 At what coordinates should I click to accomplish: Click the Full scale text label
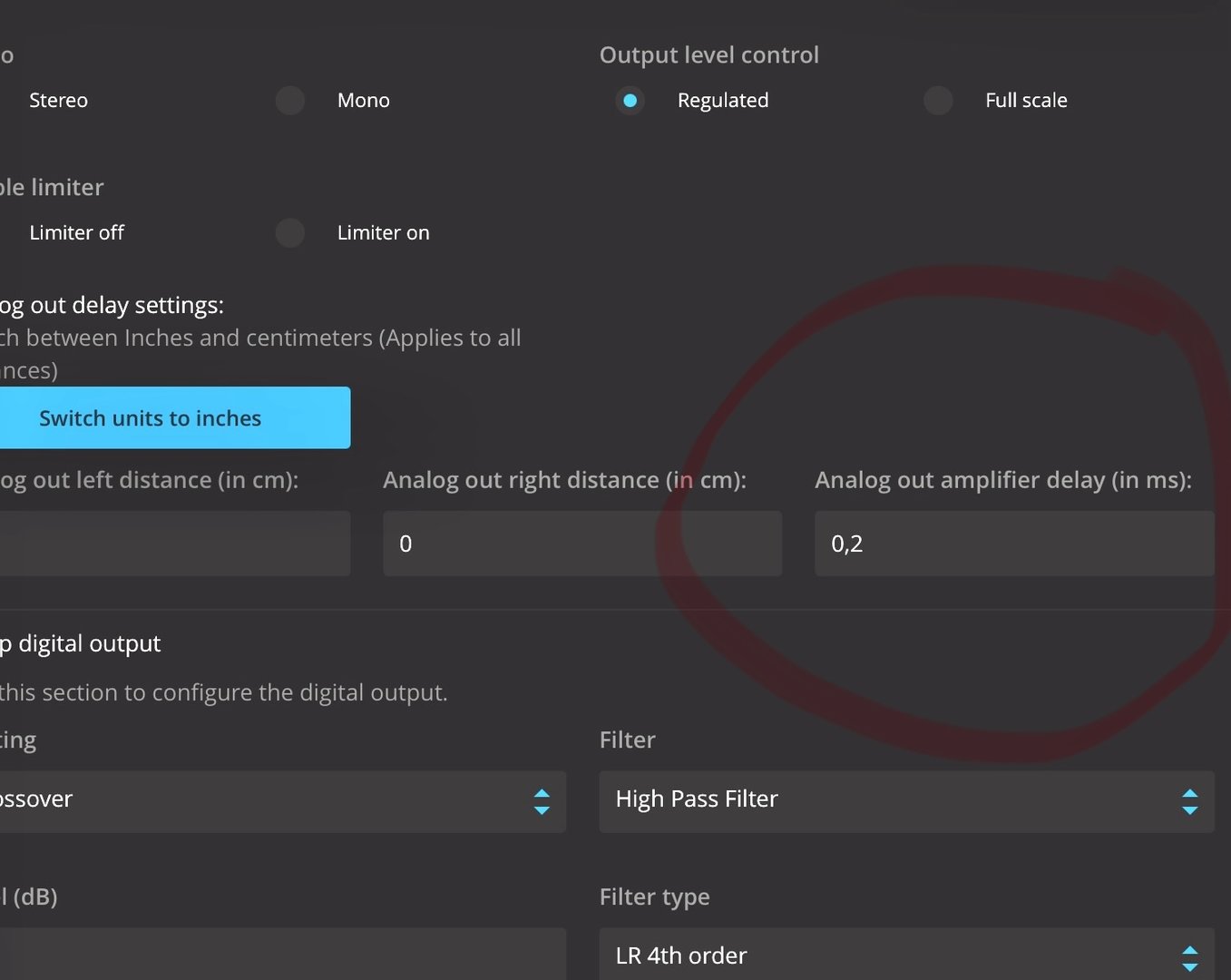click(x=1026, y=101)
